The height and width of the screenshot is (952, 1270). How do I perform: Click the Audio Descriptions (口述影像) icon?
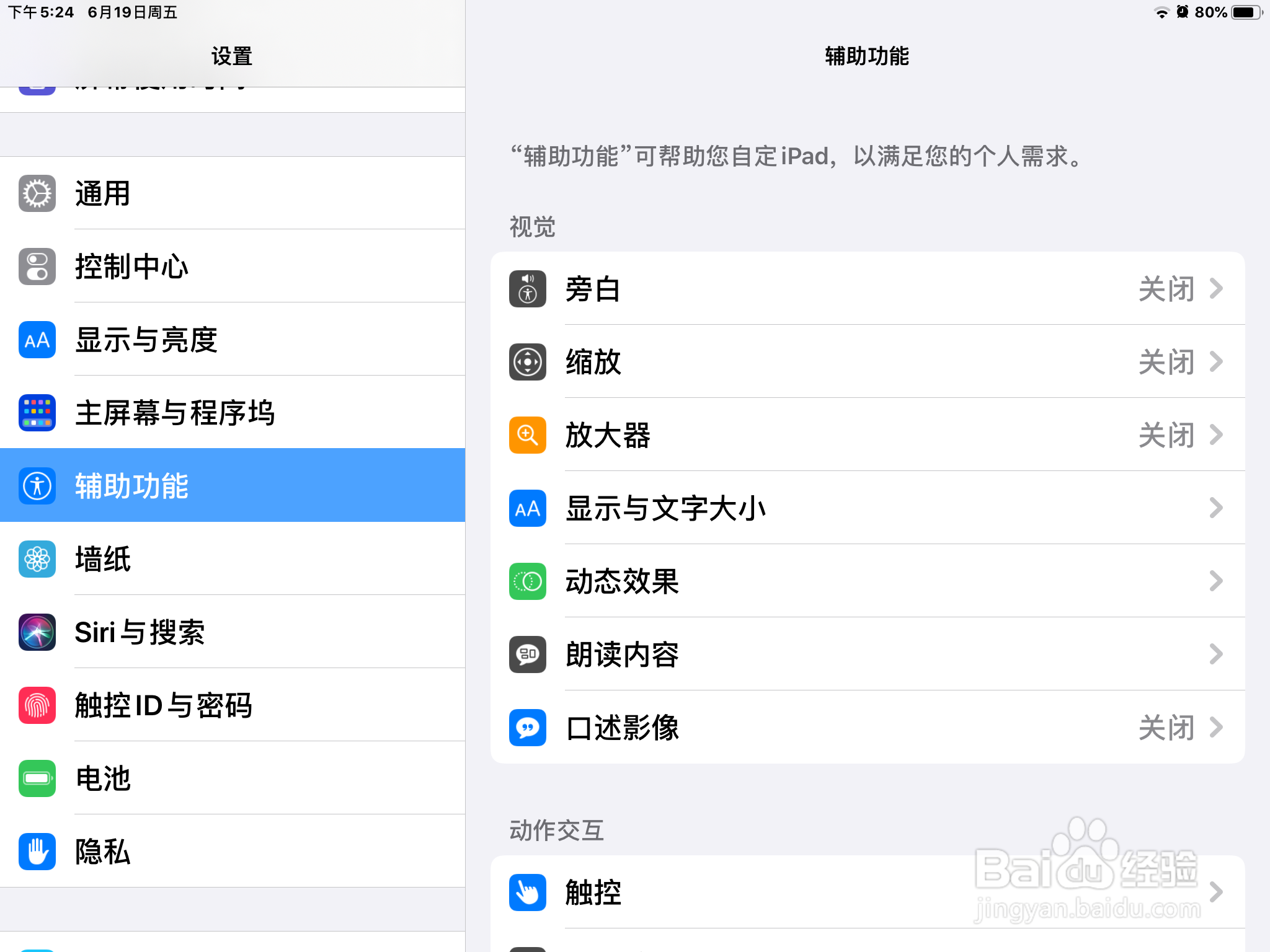[x=526, y=728]
